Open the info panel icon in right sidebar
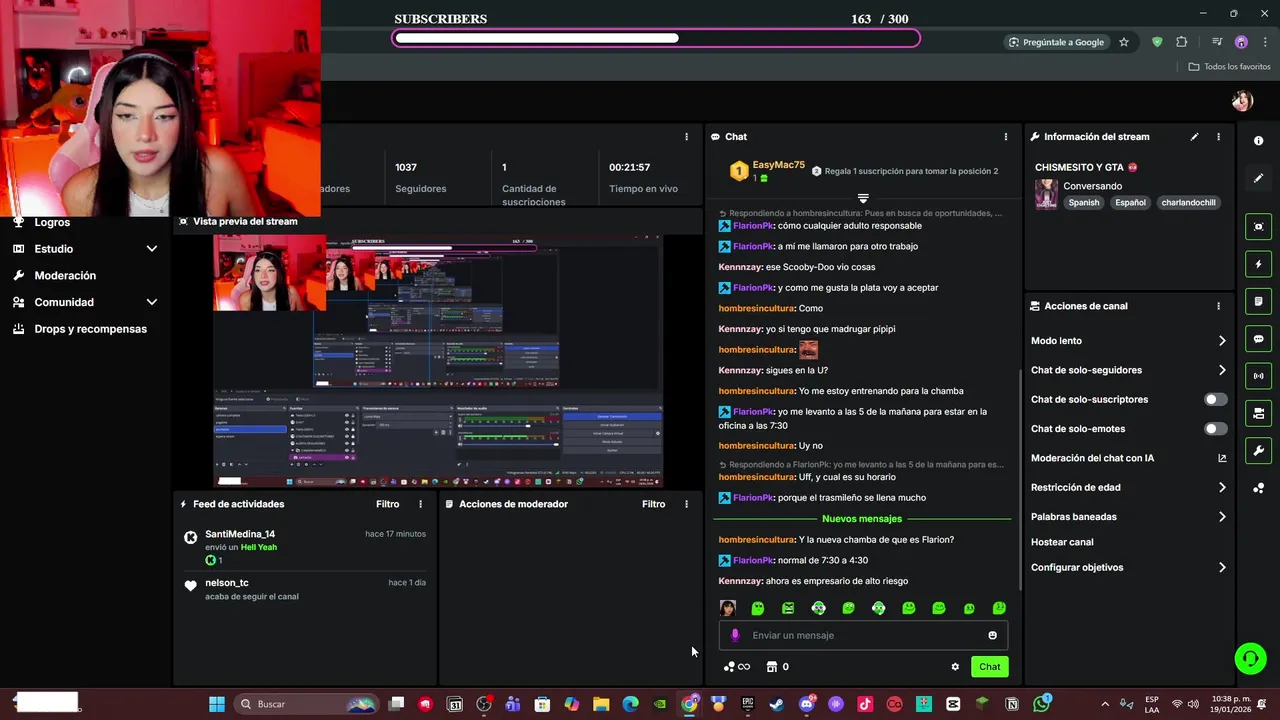This screenshot has width=1280, height=720. (x=1258, y=141)
